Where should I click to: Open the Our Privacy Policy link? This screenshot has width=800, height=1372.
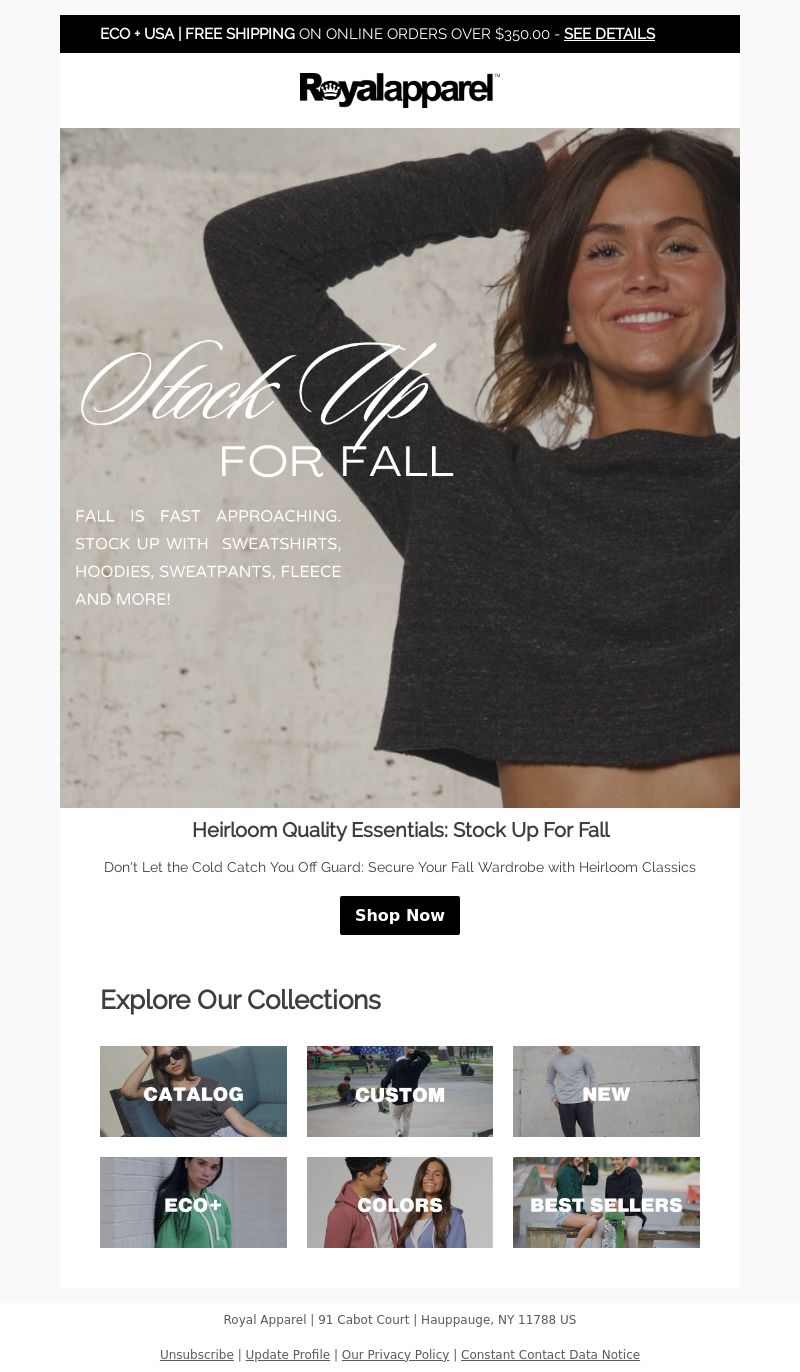click(x=395, y=1355)
